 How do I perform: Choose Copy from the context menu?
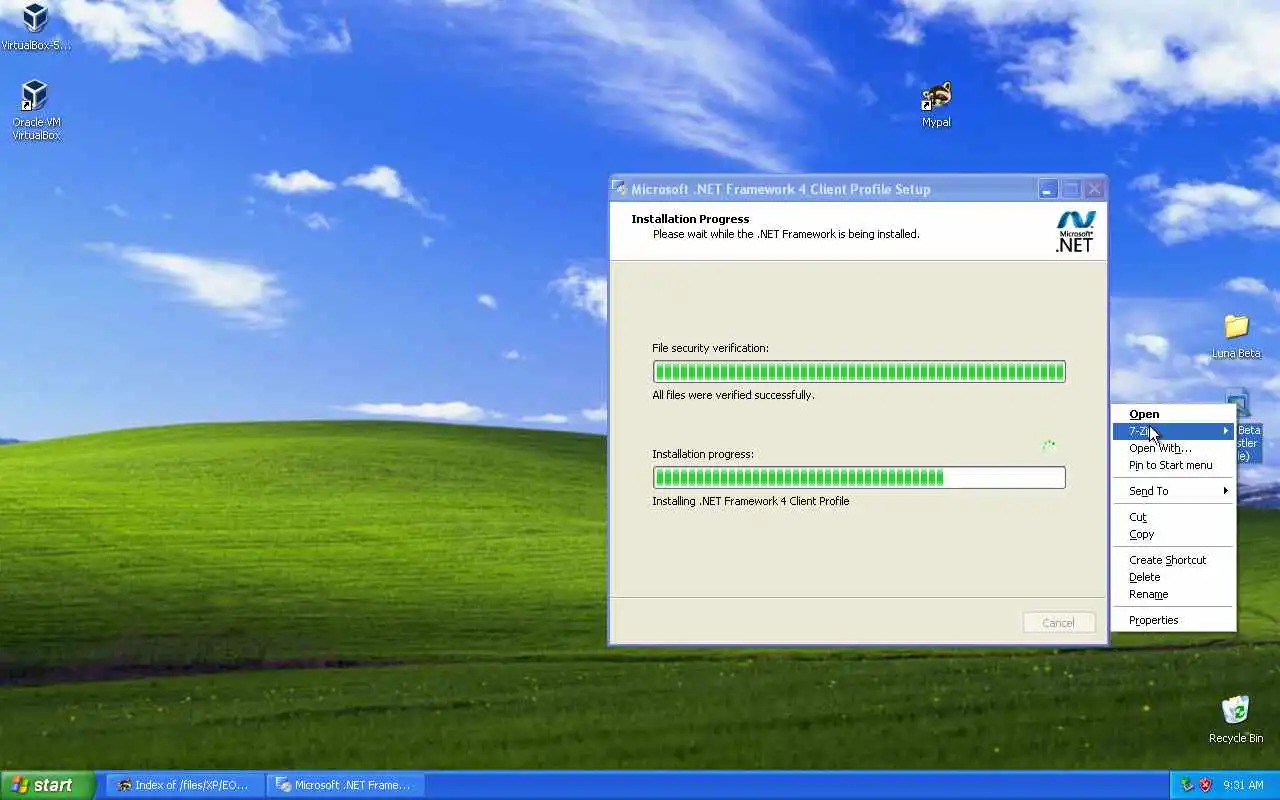[1174, 534]
